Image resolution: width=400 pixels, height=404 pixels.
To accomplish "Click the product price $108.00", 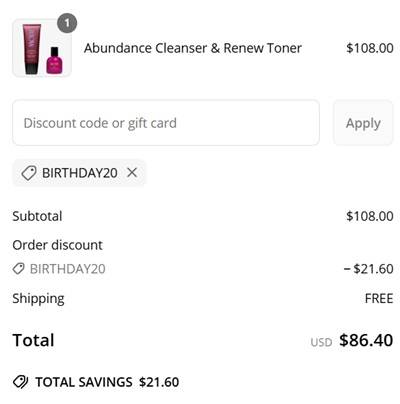I will coord(370,48).
